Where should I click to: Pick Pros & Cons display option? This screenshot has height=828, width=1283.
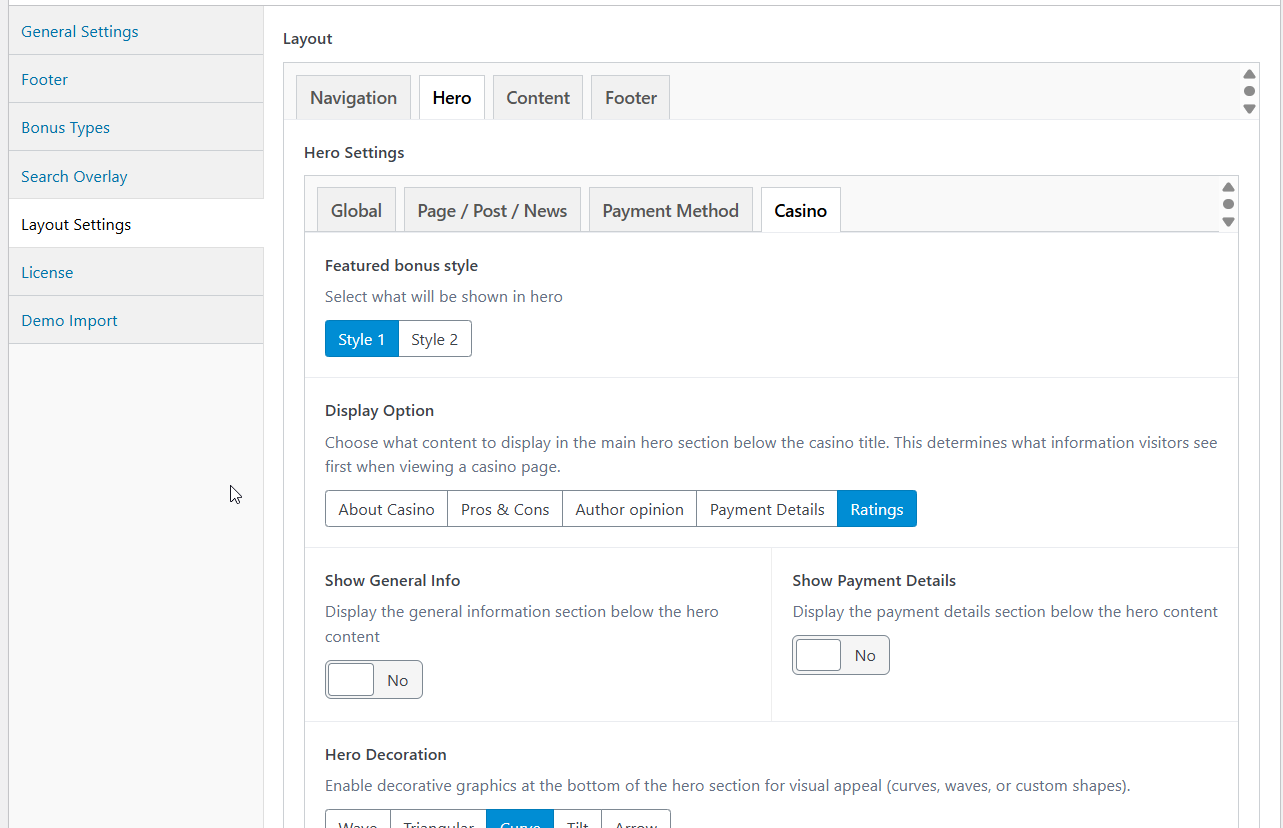click(x=504, y=509)
